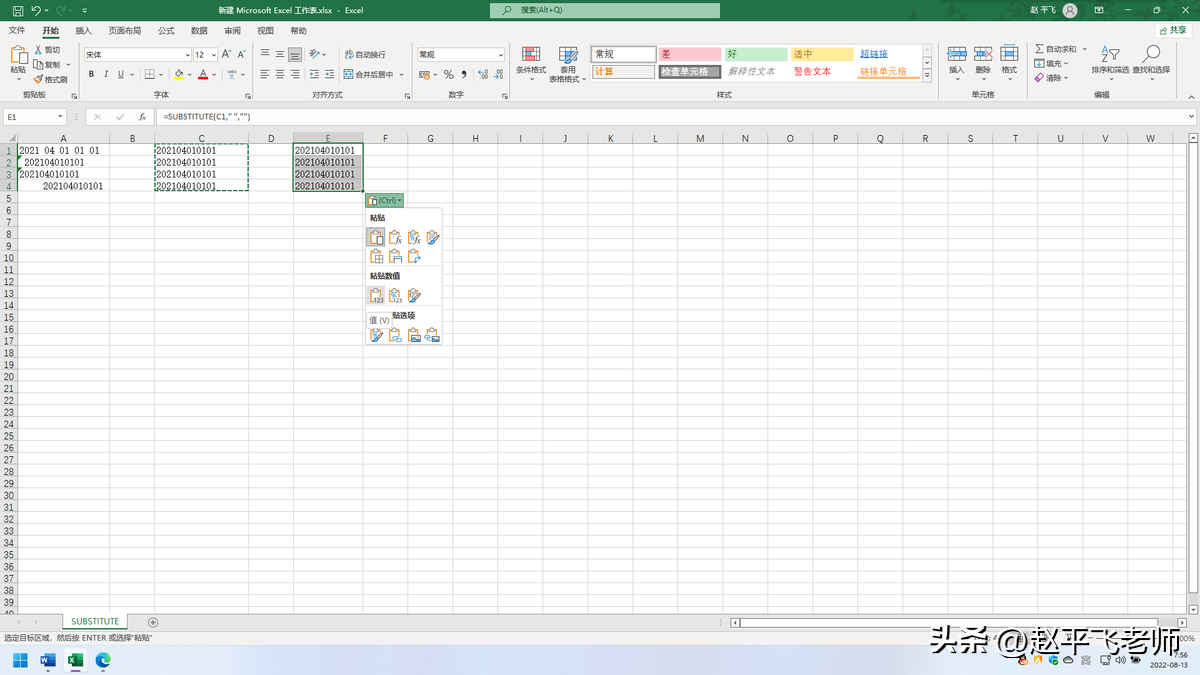Click the 共享 (Share) button
The image size is (1200, 675).
pyautogui.click(x=1171, y=31)
